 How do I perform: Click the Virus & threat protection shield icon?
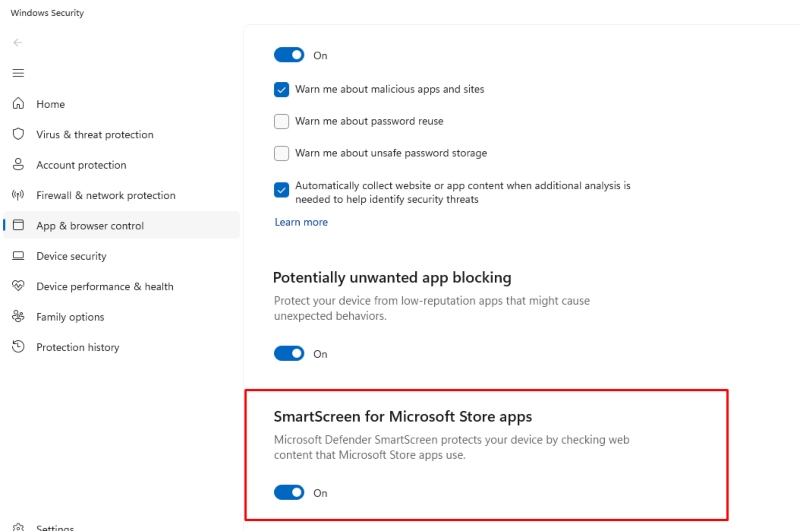pos(18,134)
